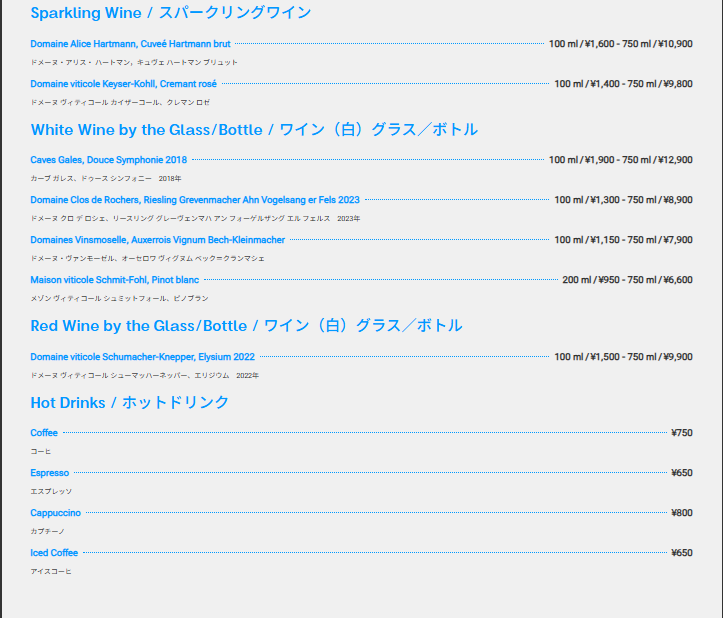Select Domaine viticole Keyser-Kohll, Cremant rosé
This screenshot has height=618, width=723.
pos(123,84)
